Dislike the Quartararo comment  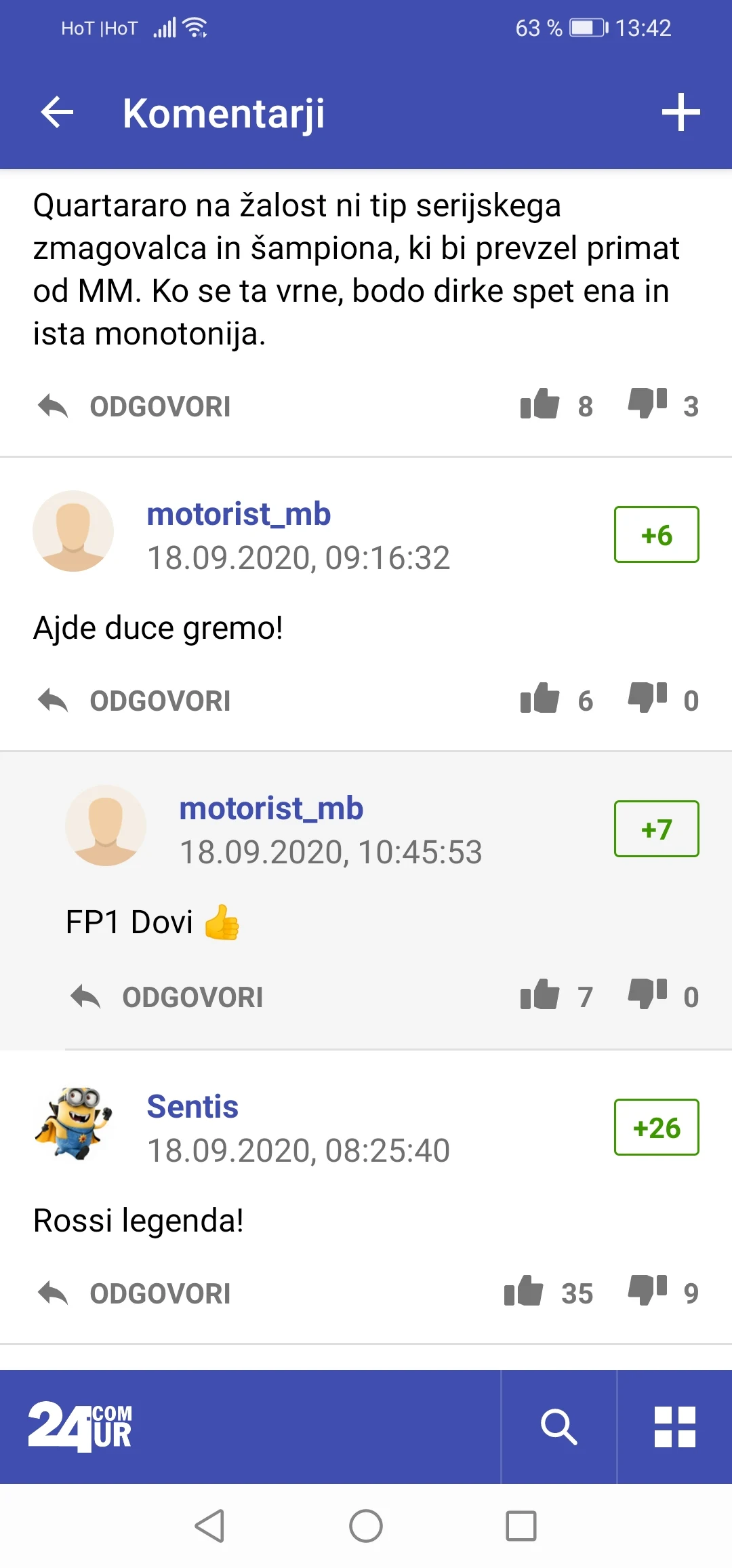point(647,404)
